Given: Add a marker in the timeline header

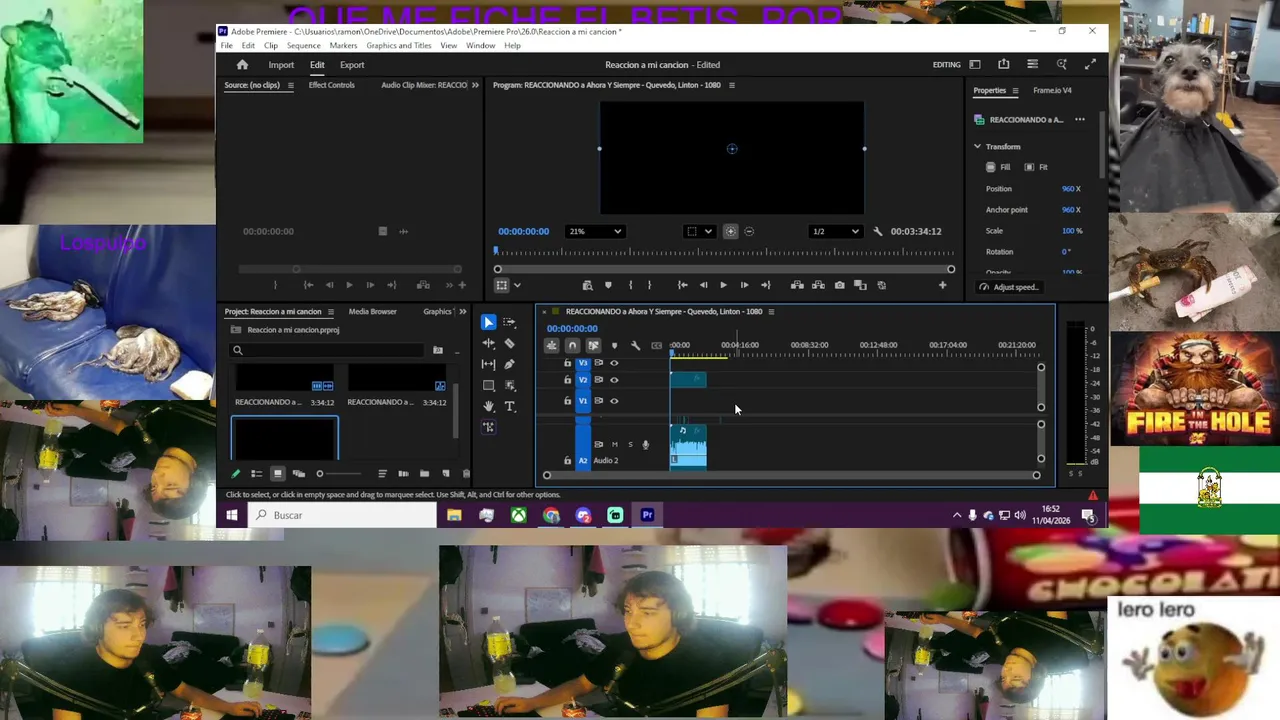Looking at the screenshot, I should click(614, 345).
